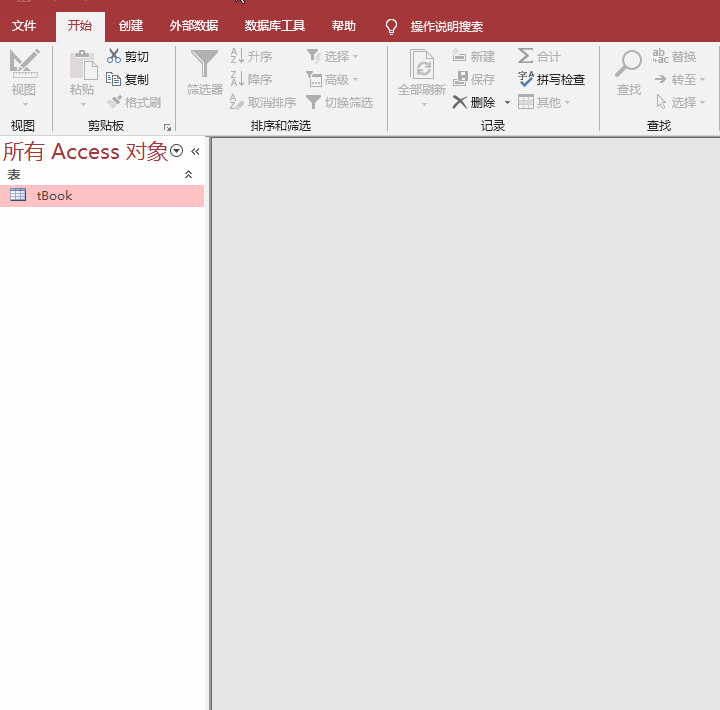
Task: Run 拼写检查 (Spelling check)
Action: 551,79
